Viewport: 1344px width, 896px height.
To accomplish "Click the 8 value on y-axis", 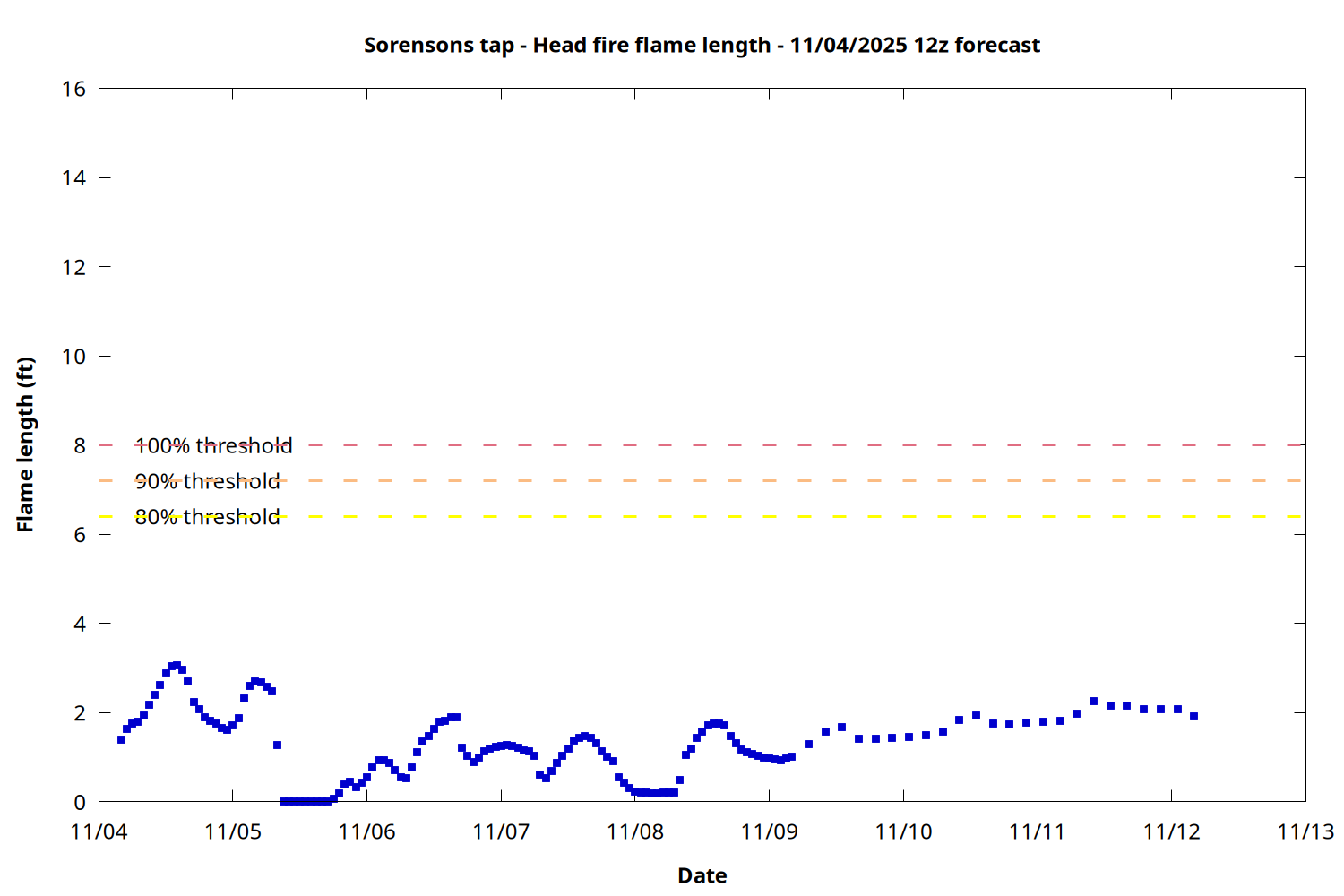I will tap(80, 445).
